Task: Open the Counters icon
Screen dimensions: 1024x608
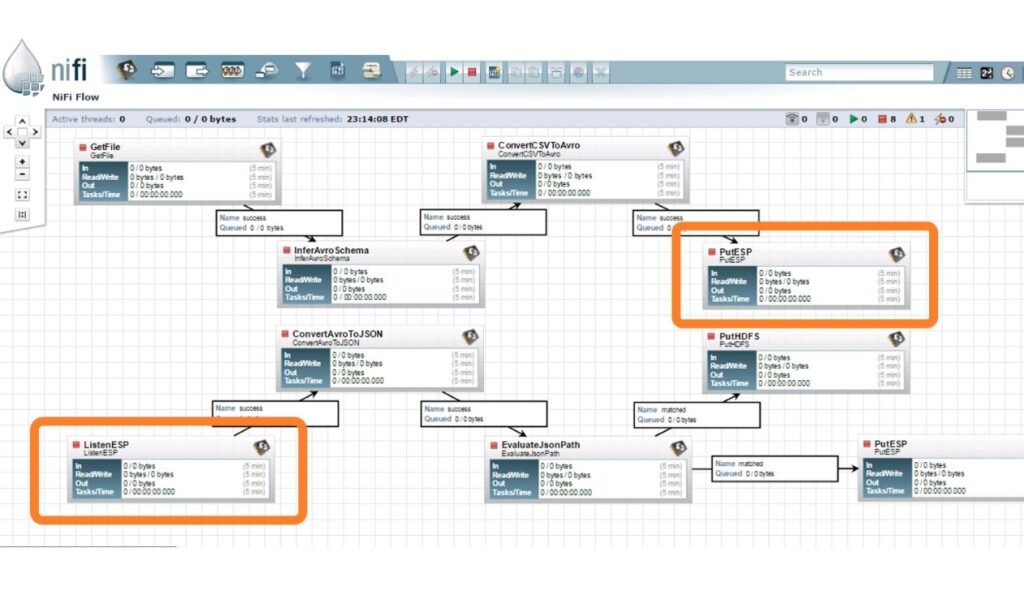Action: click(x=986, y=73)
